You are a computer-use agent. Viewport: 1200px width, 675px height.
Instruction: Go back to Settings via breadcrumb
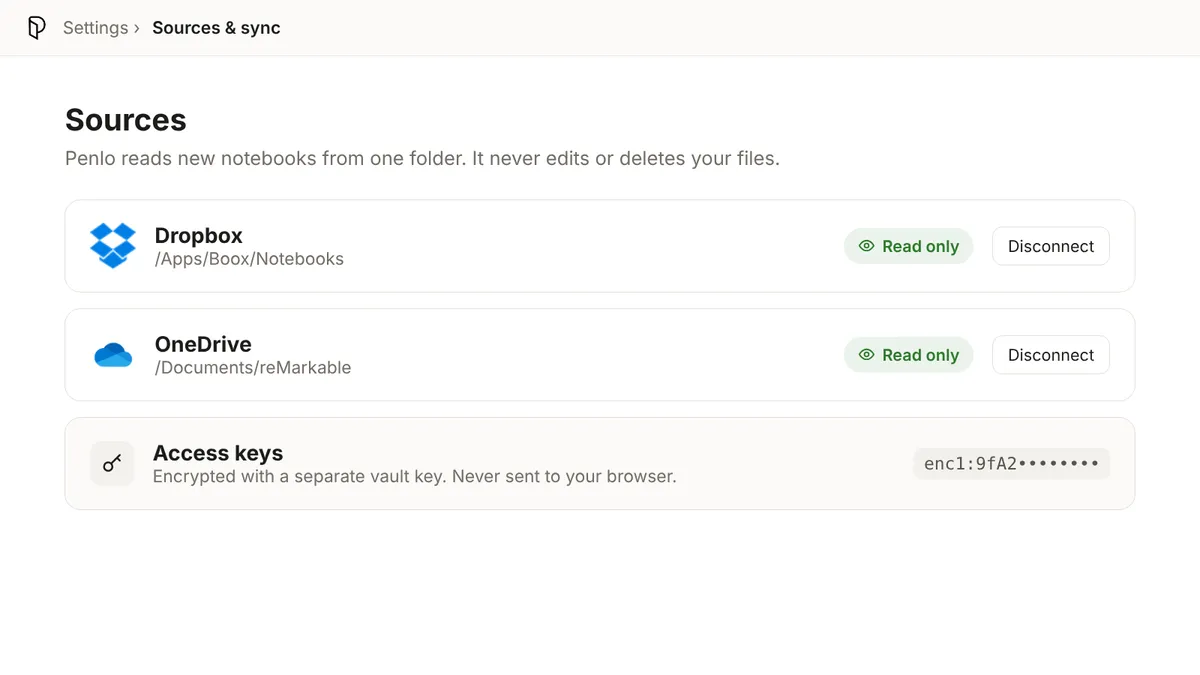tap(95, 28)
